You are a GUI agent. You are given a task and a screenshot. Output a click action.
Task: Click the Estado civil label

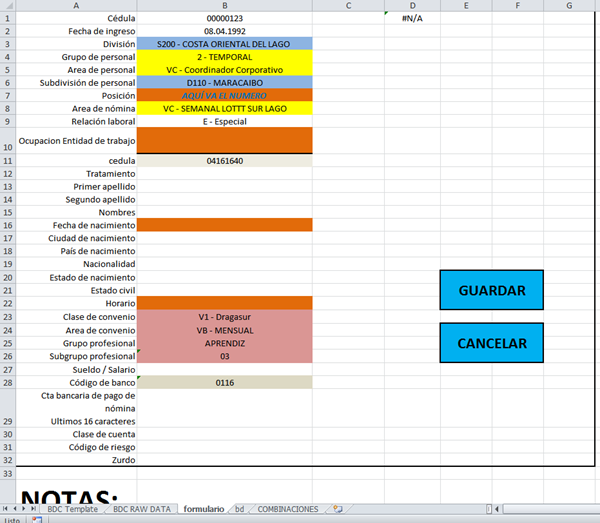click(x=113, y=290)
